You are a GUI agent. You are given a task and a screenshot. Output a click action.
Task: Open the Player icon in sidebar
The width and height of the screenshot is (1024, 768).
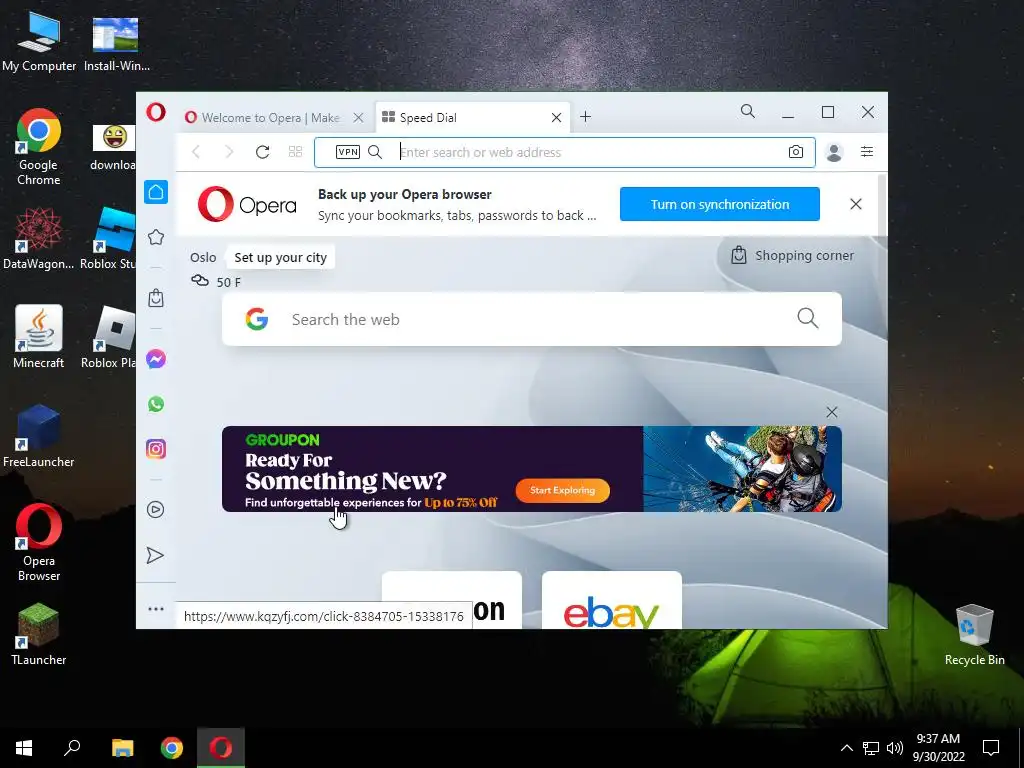coord(155,509)
